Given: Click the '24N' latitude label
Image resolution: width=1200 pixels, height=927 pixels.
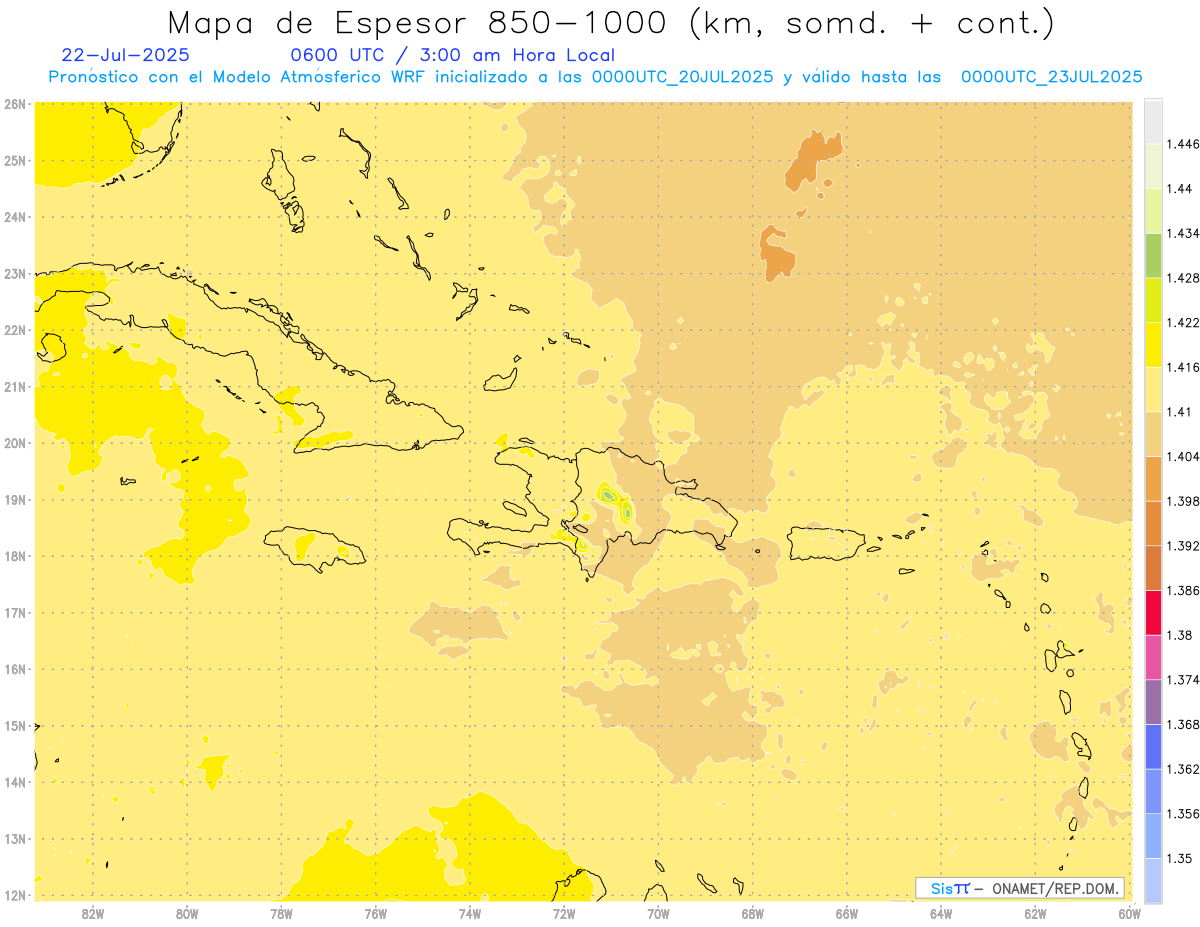Looking at the screenshot, I should tap(14, 216).
